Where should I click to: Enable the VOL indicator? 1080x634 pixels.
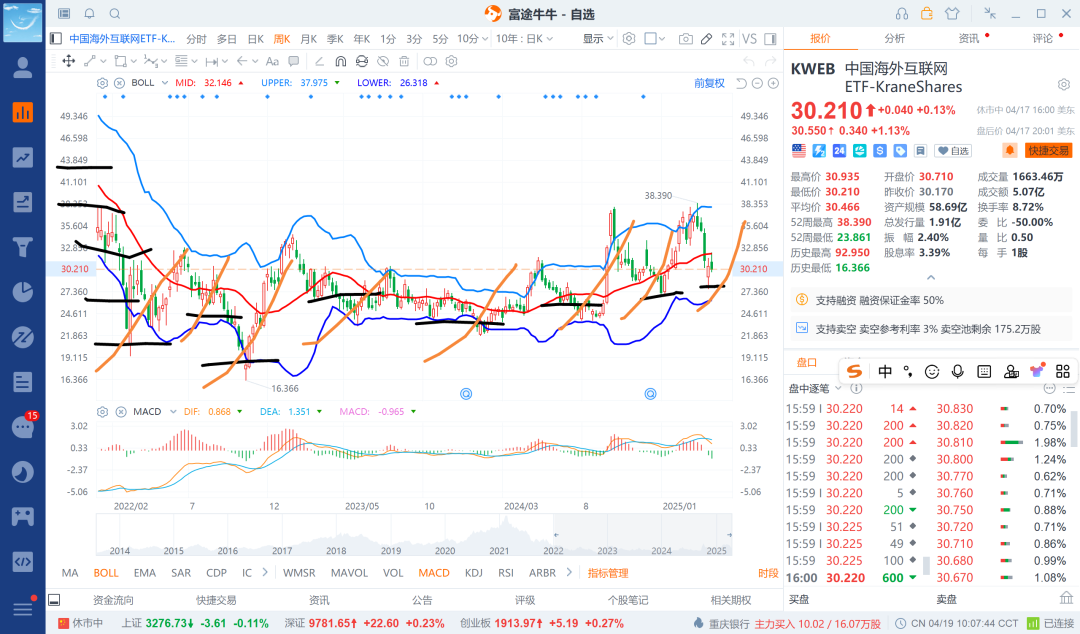pyautogui.click(x=393, y=573)
